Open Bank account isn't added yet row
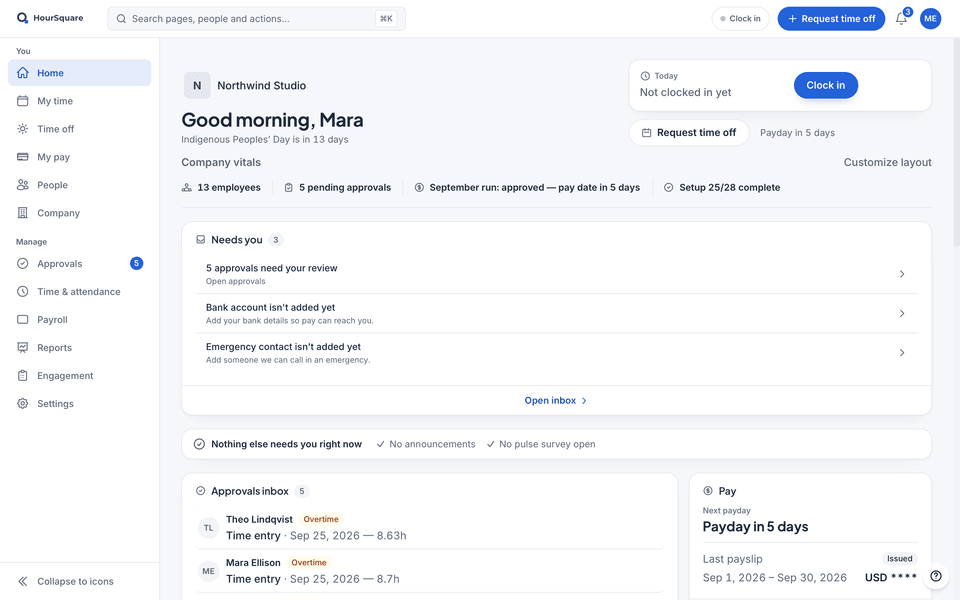Viewport: 960px width, 600px height. (x=557, y=313)
